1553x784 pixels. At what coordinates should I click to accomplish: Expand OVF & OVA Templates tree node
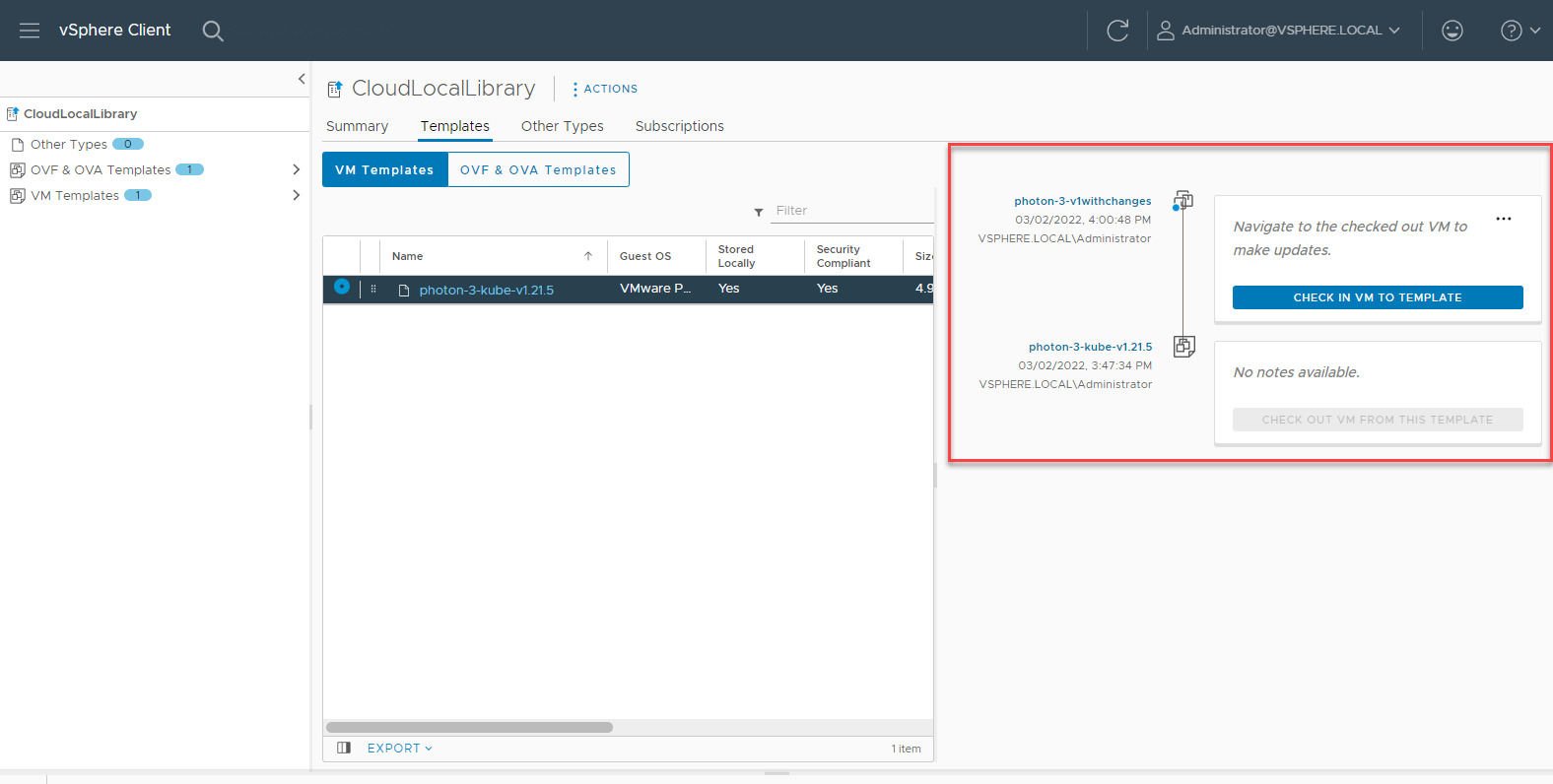[x=296, y=169]
